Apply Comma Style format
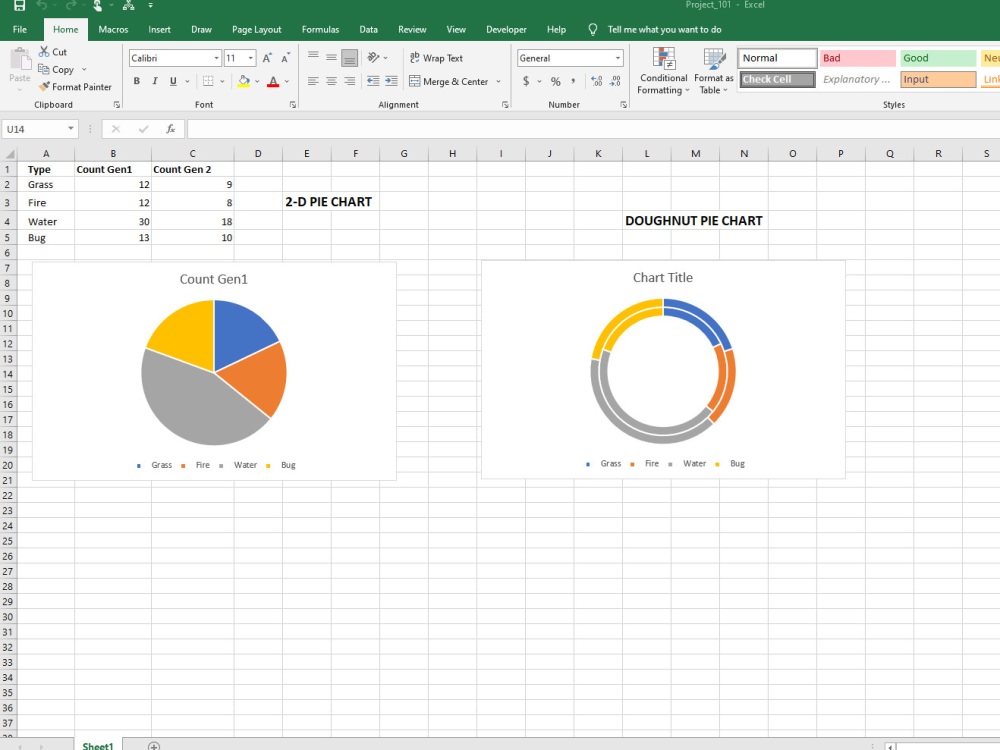 [573, 81]
